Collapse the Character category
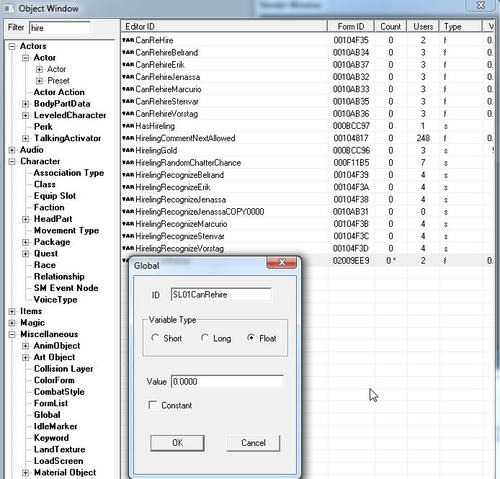 tap(12, 162)
